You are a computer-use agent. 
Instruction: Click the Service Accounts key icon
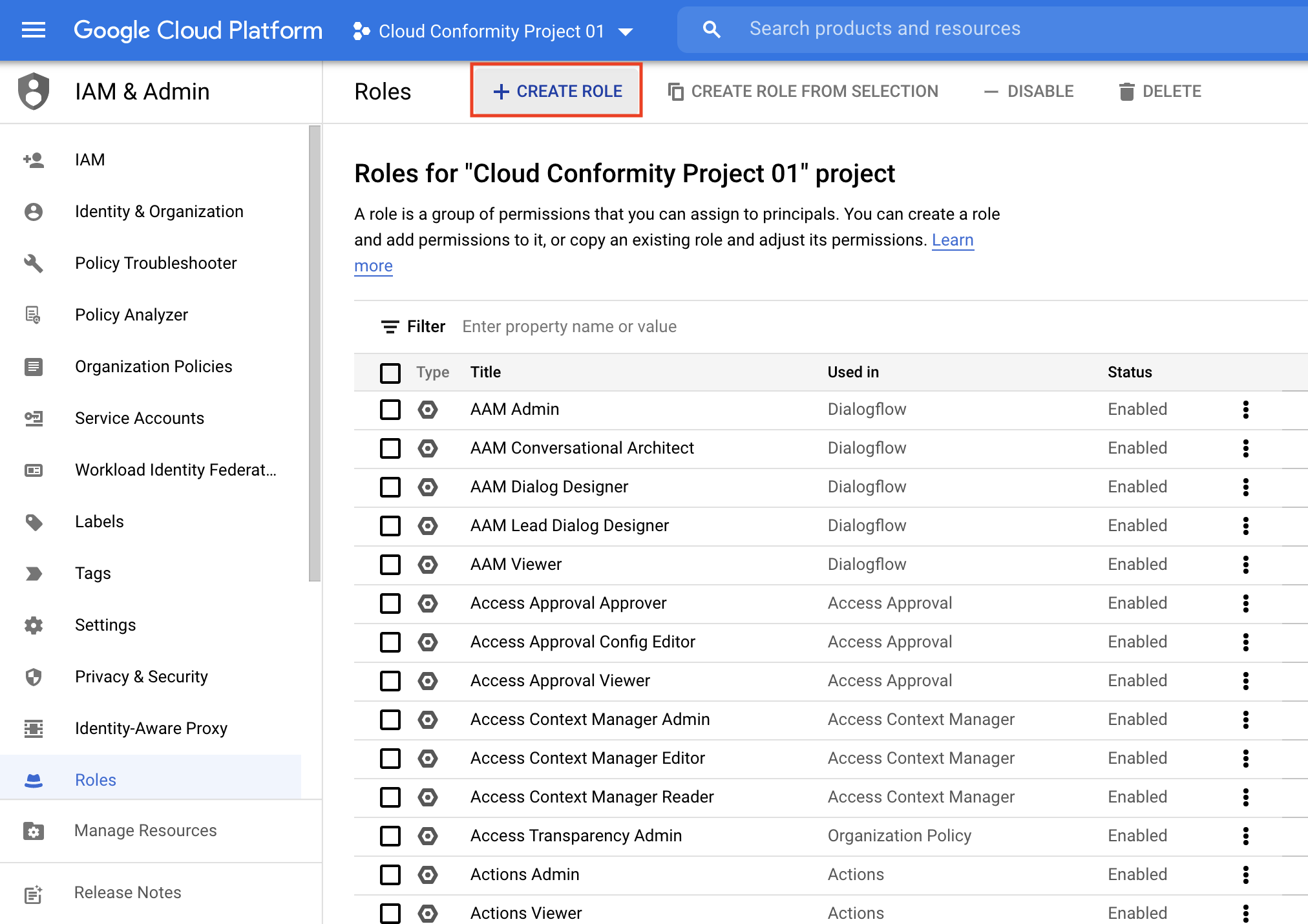pos(34,418)
